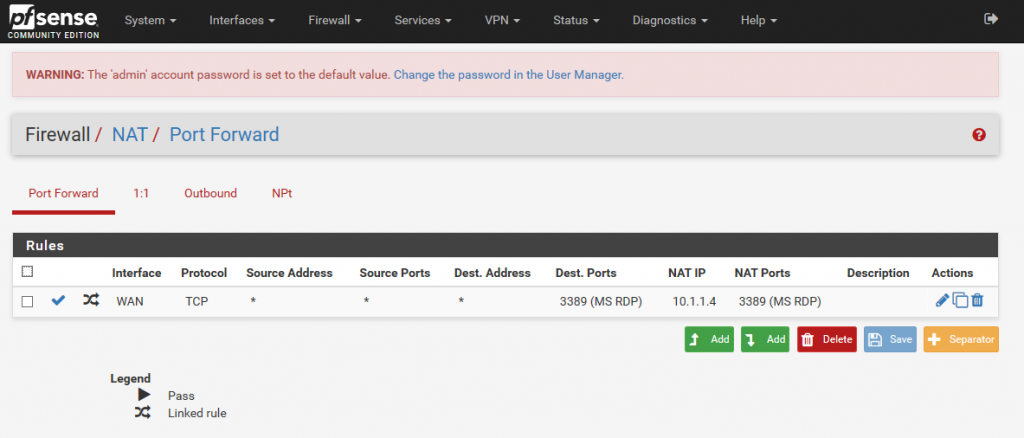Switch to the Outbound tab
Viewport: 1024px width, 438px height.
tap(210, 193)
